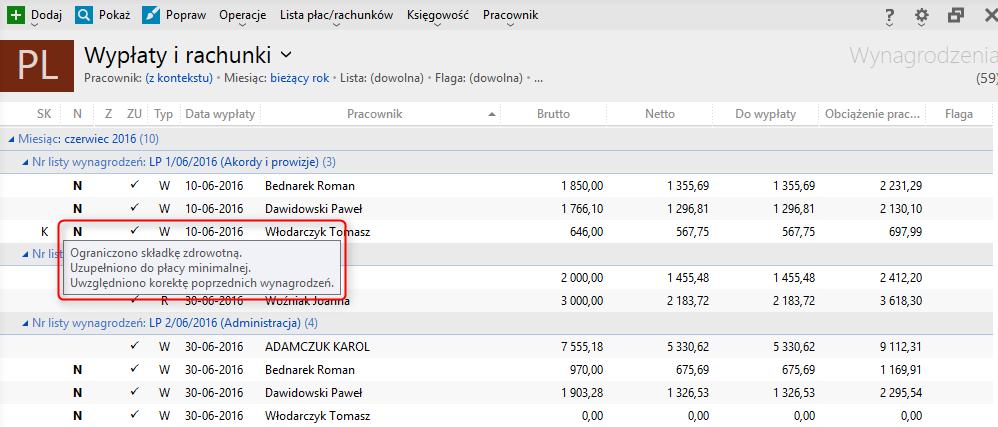The width and height of the screenshot is (998, 427).
Task: Click Brutto value 1 850,00
Action: pos(582,186)
